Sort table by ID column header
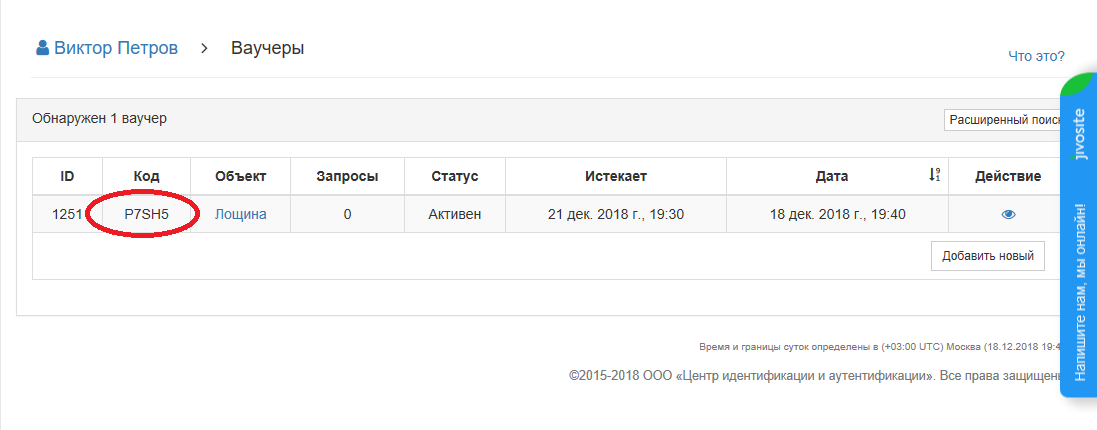This screenshot has height=430, width=1097. [67, 176]
